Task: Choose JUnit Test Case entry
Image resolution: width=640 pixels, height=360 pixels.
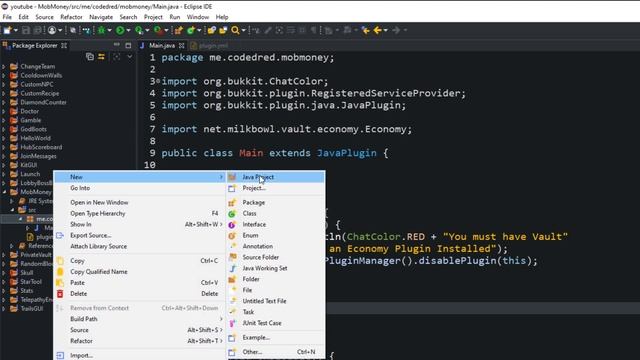Action: [276, 323]
